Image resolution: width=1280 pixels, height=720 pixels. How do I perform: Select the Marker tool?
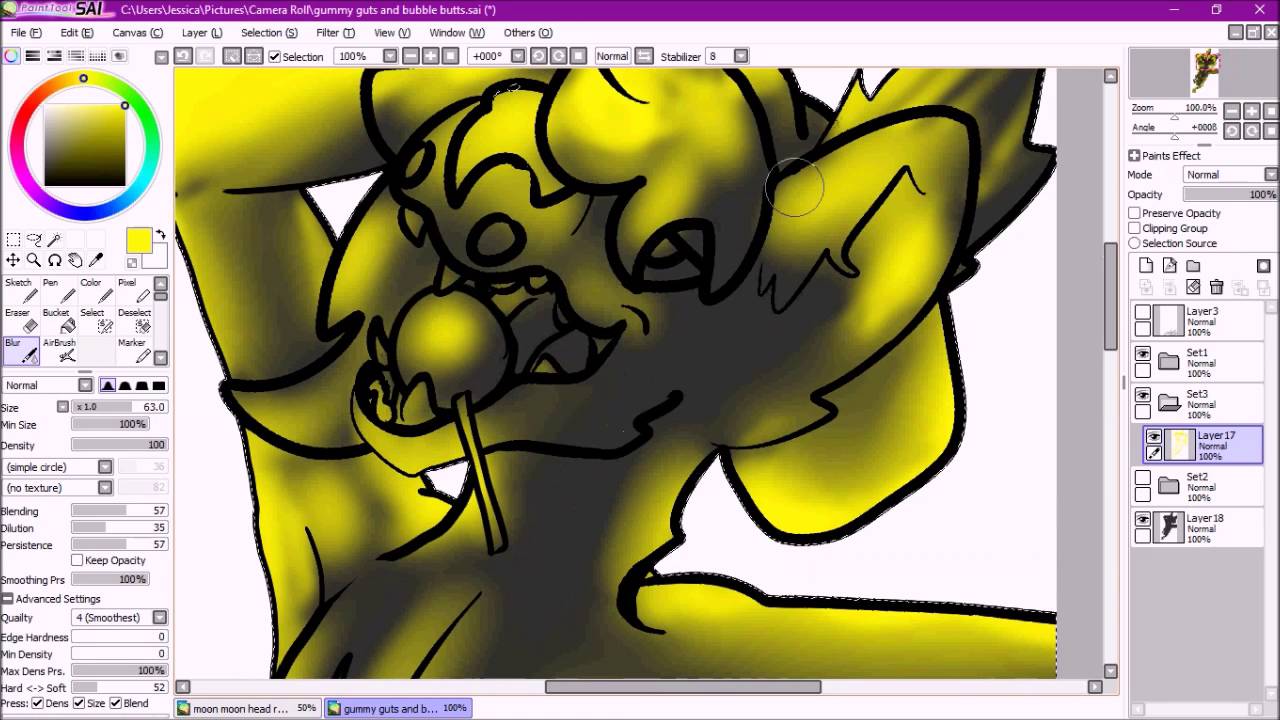[x=132, y=350]
